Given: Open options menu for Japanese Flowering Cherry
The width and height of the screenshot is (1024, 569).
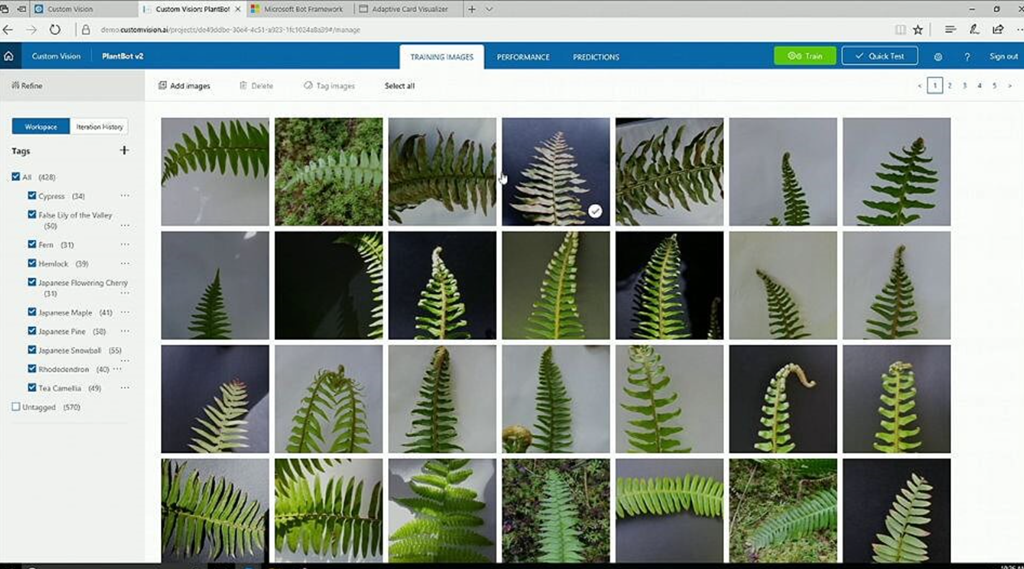Looking at the screenshot, I should (125, 293).
